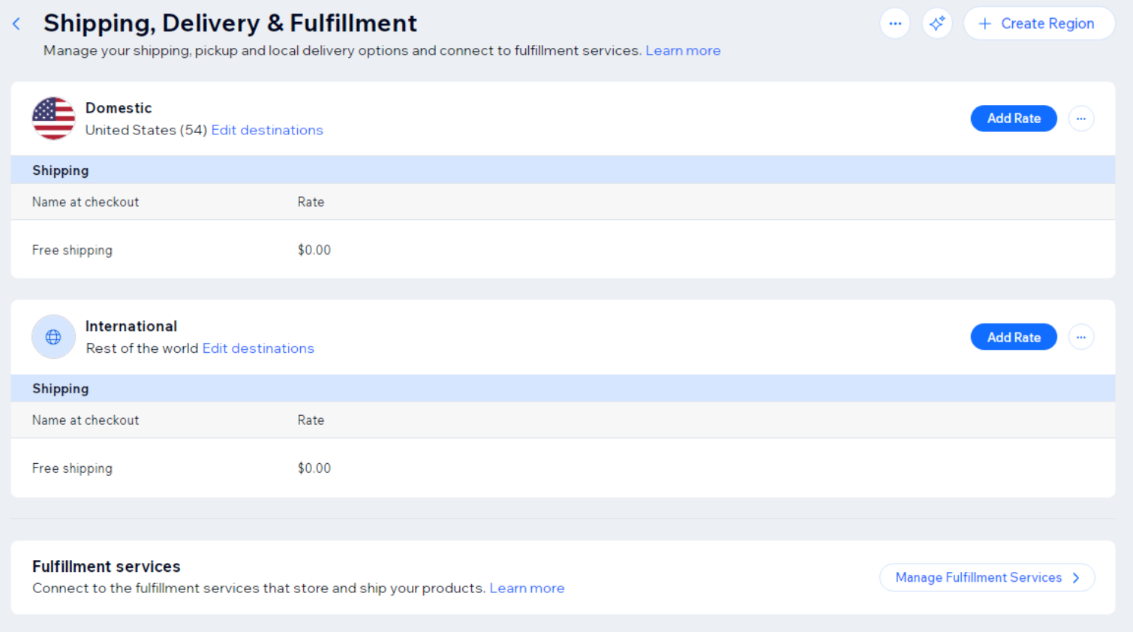Screen dimensions: 1133x632
Task: Click the AI sparkle assistant icon
Action: [937, 24]
